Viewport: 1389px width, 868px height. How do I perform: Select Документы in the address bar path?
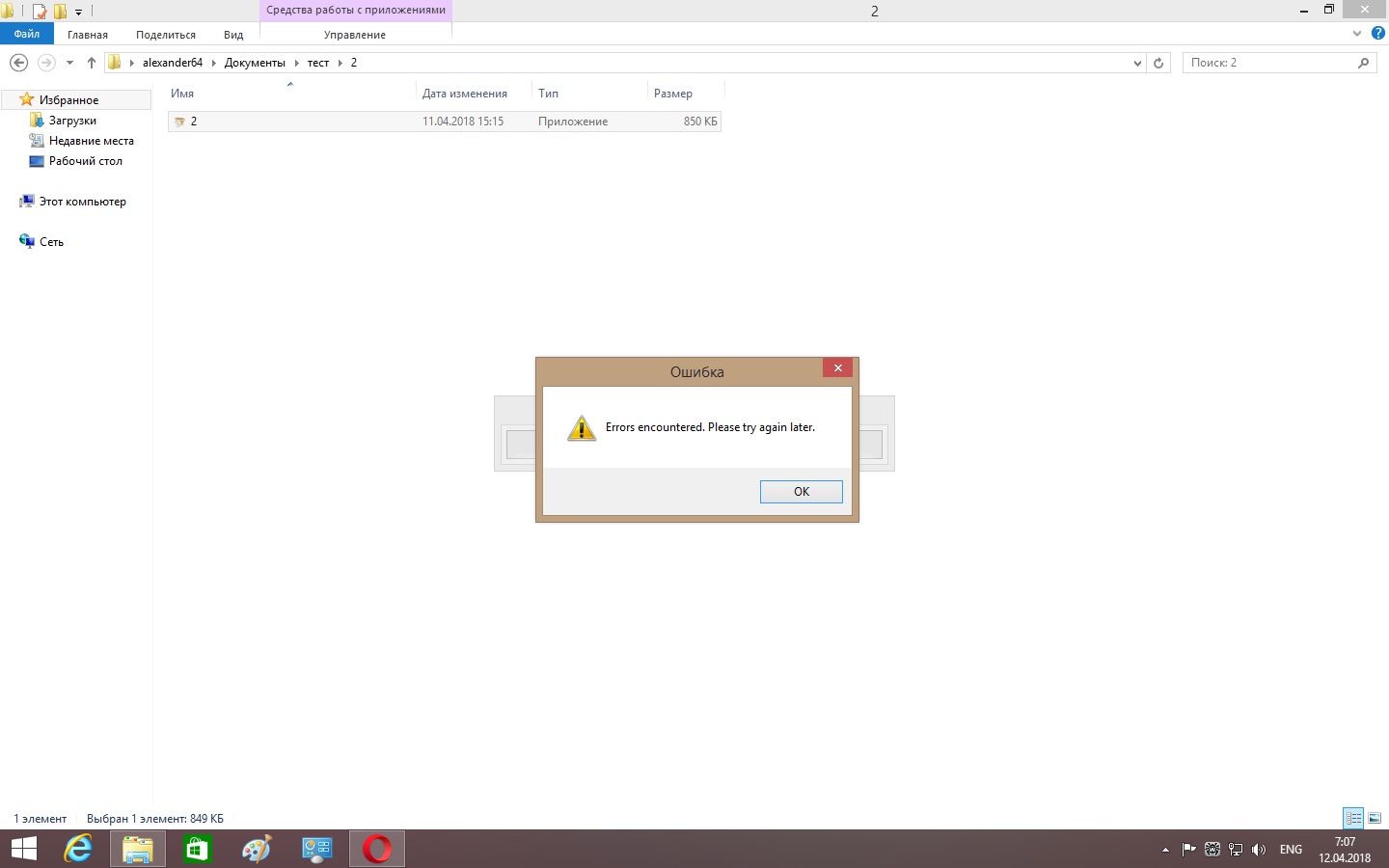pos(255,63)
